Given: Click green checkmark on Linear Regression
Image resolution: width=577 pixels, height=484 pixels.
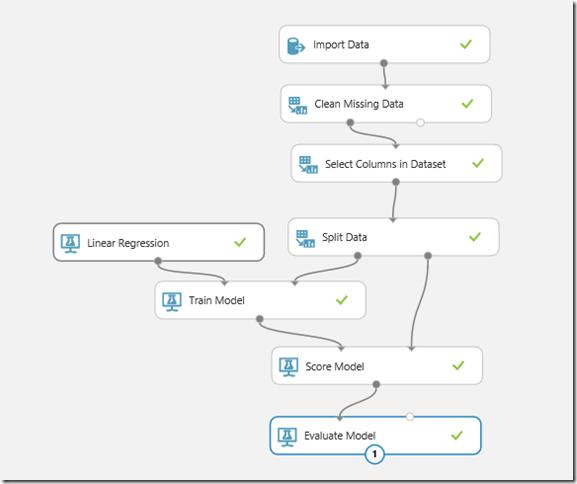Looking at the screenshot, I should 240,242.
